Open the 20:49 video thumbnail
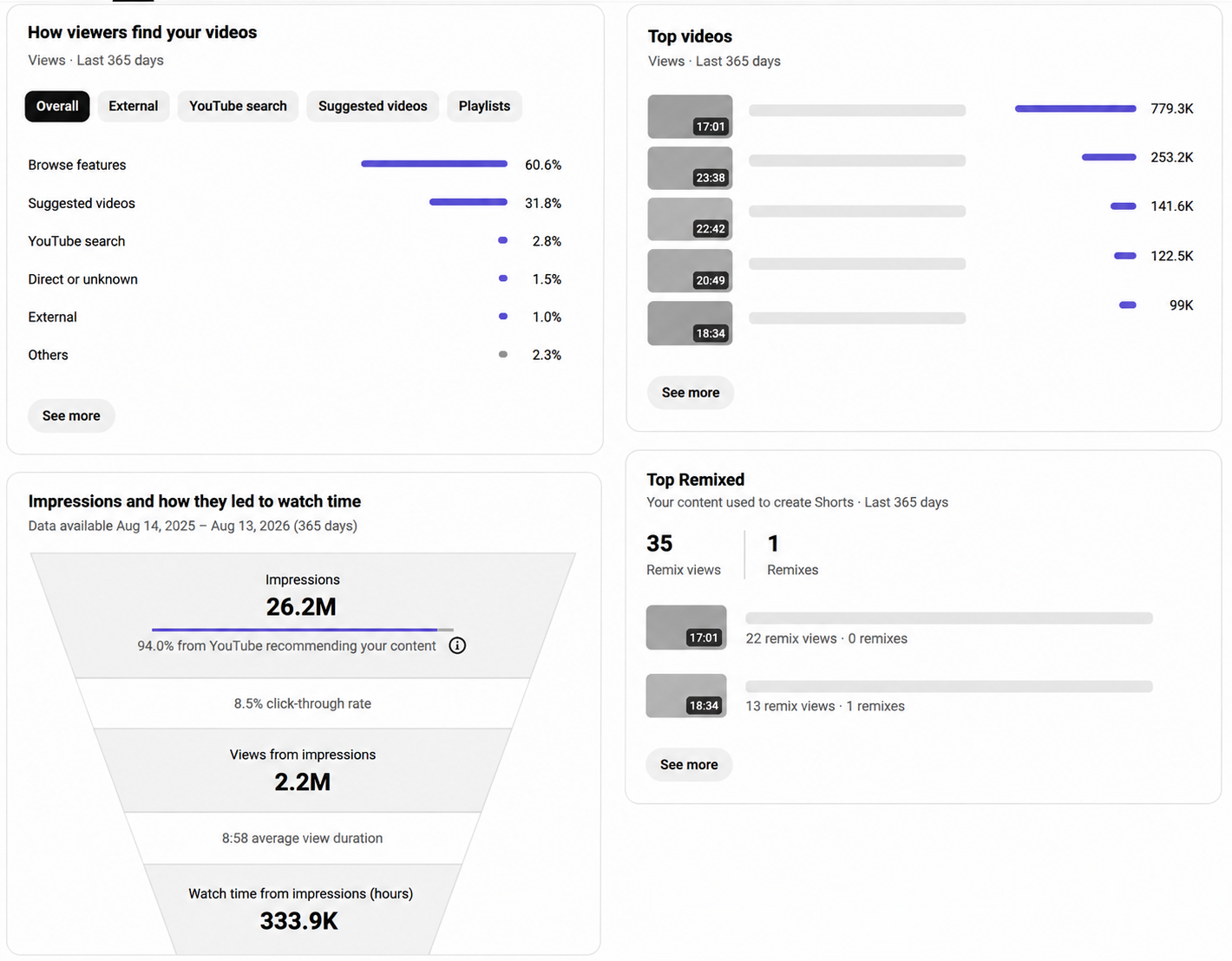Viewport: 1232px width, 961px height. [690, 271]
